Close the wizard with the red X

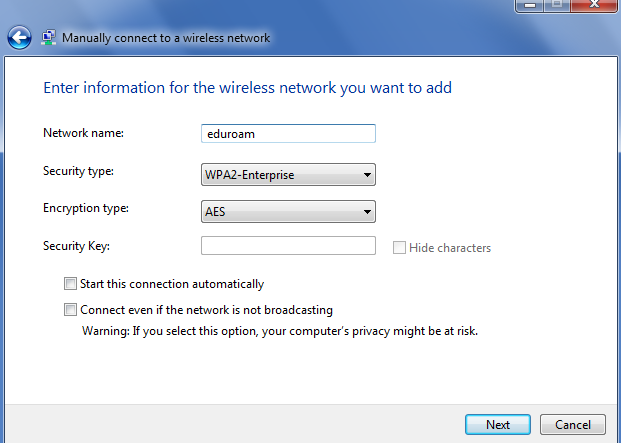pyautogui.click(x=594, y=5)
